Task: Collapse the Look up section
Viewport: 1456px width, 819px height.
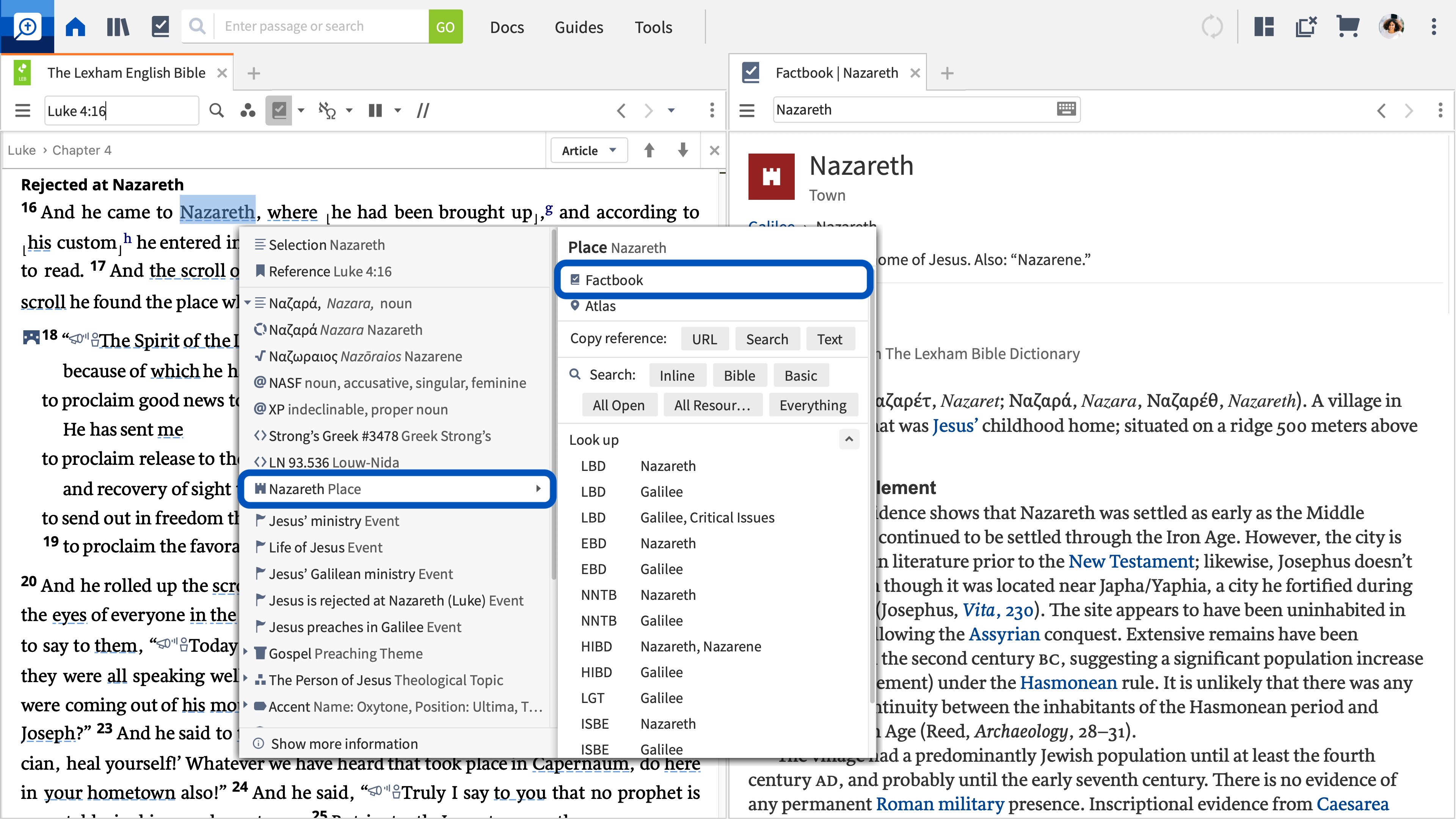Action: 849,439
